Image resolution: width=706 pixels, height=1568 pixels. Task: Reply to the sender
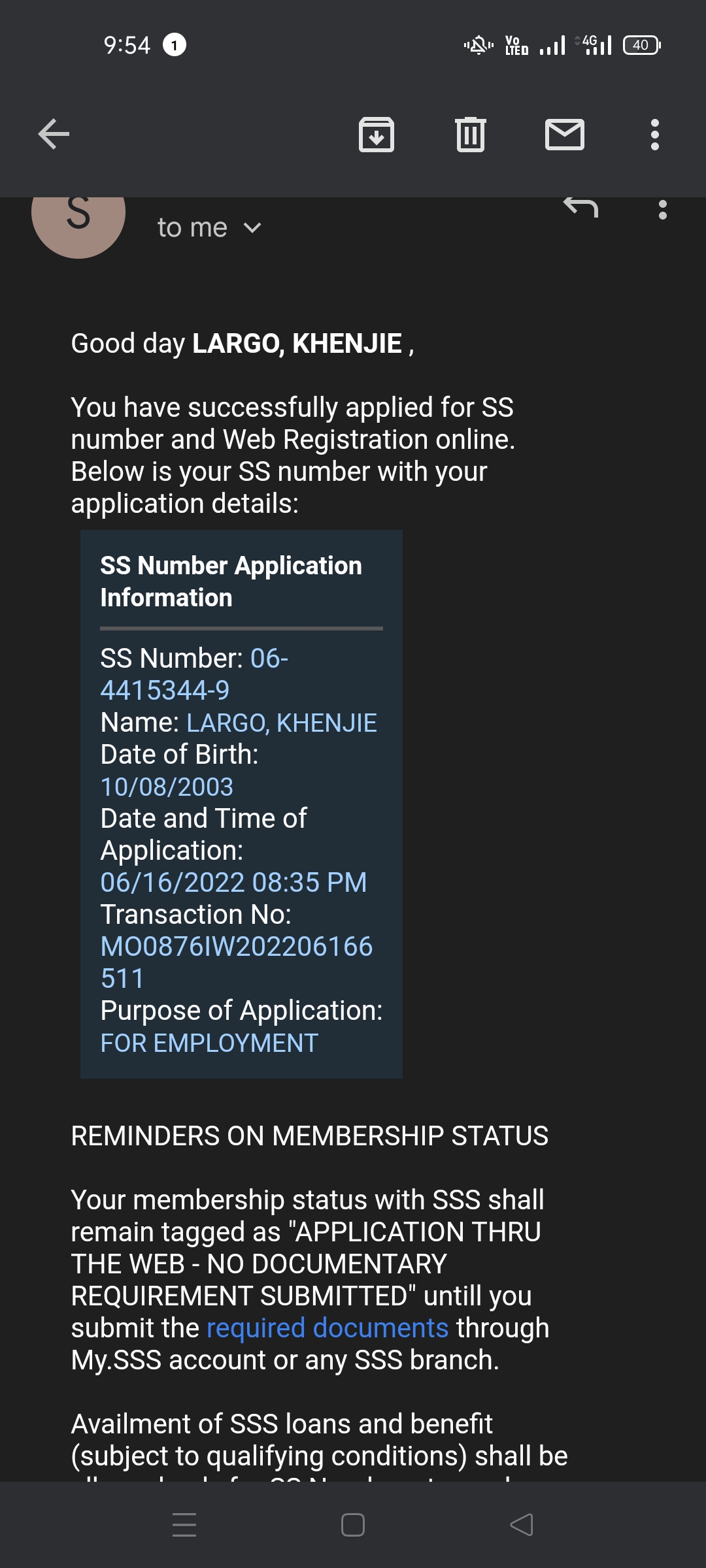(580, 208)
